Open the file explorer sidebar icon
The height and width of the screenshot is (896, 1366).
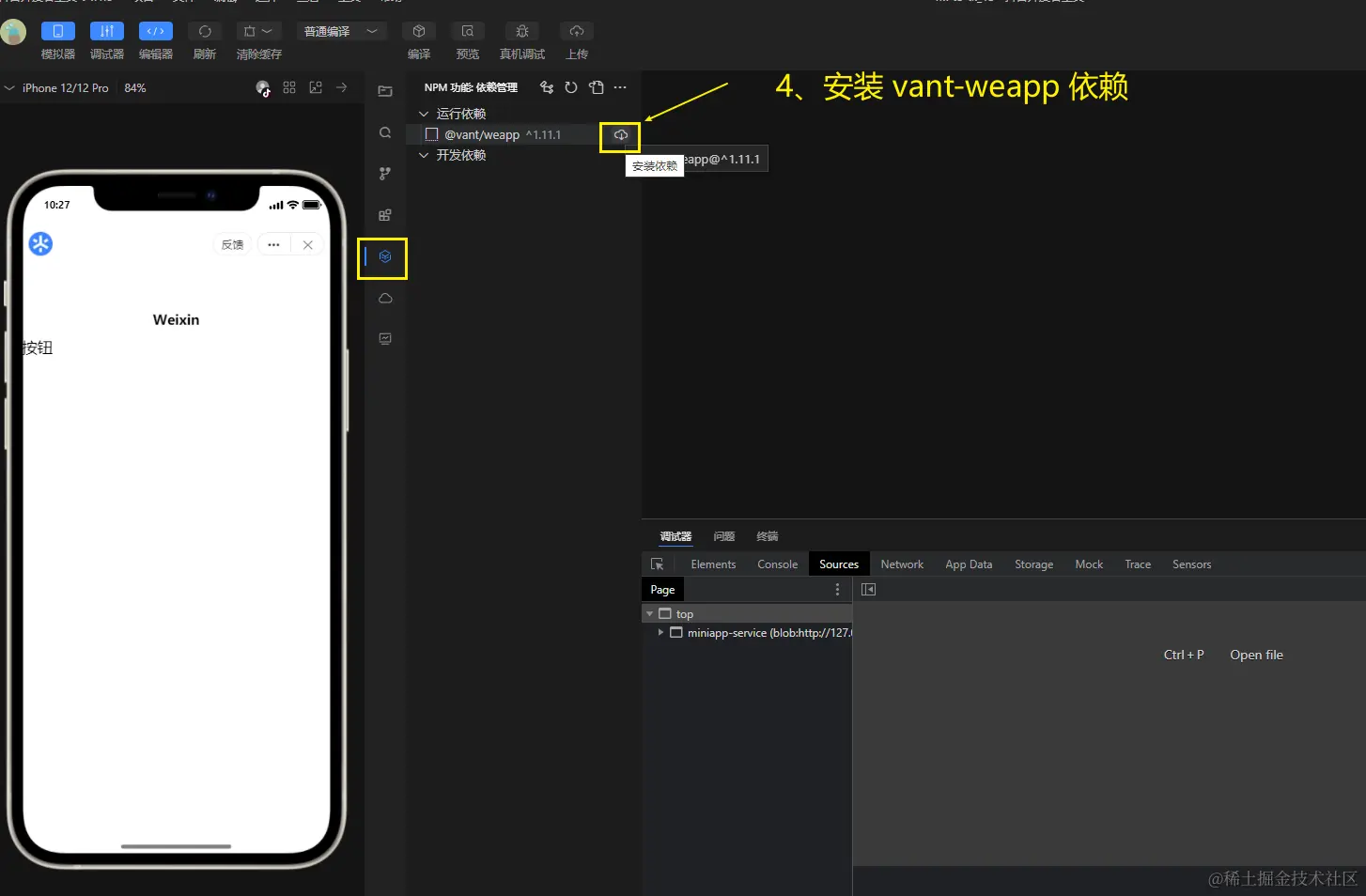pyautogui.click(x=385, y=91)
